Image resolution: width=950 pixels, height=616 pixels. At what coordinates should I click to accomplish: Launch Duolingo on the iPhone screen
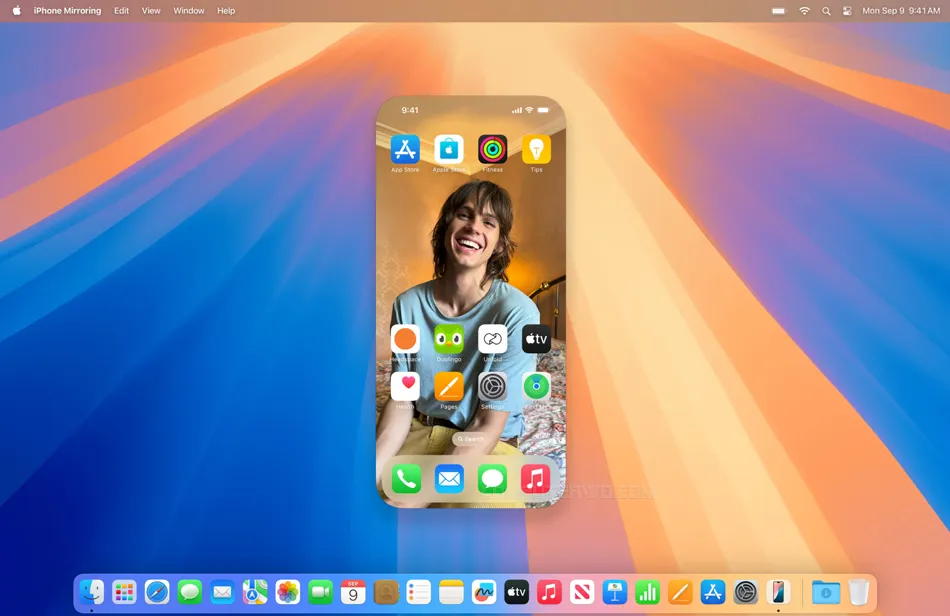point(449,339)
